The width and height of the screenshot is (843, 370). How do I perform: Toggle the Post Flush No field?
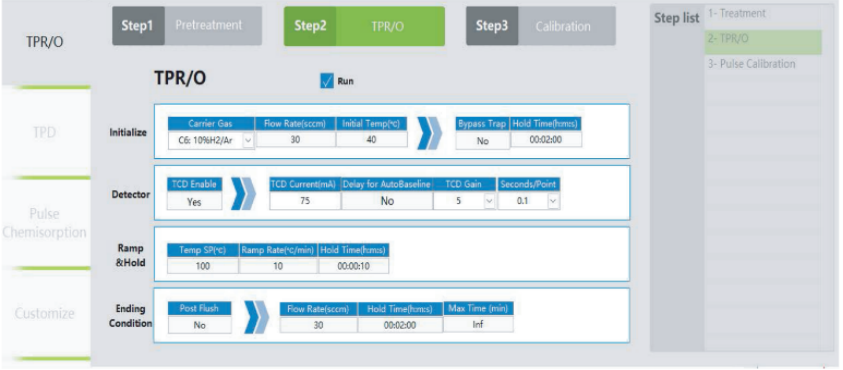coord(199,324)
